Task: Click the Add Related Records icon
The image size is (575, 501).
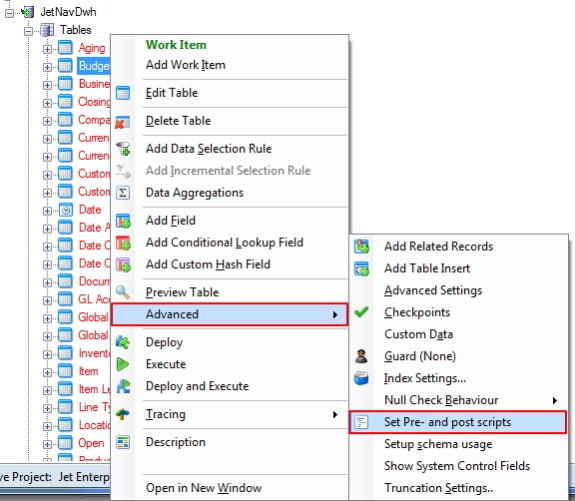Action: 362,246
